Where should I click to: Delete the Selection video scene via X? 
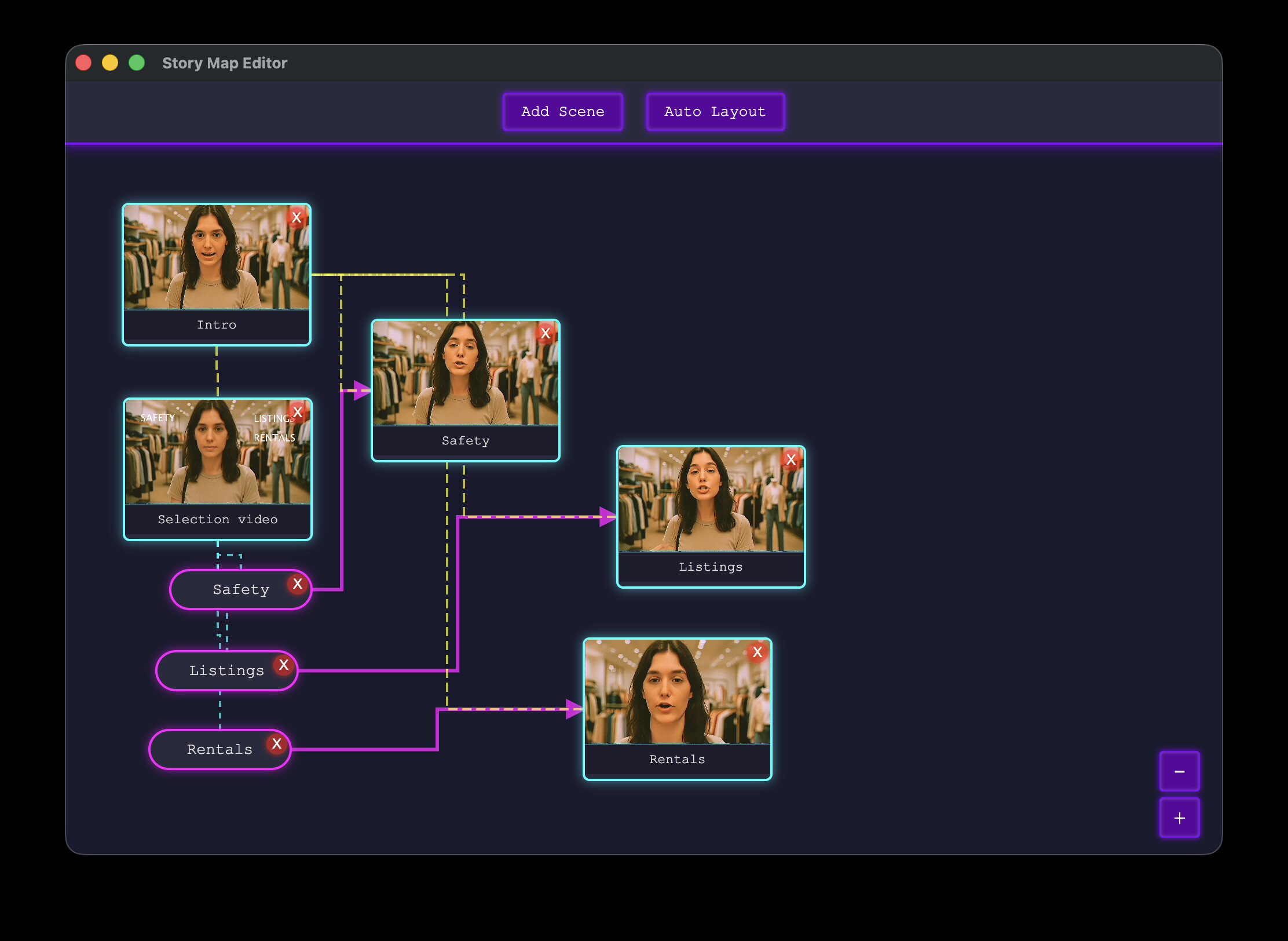click(298, 413)
